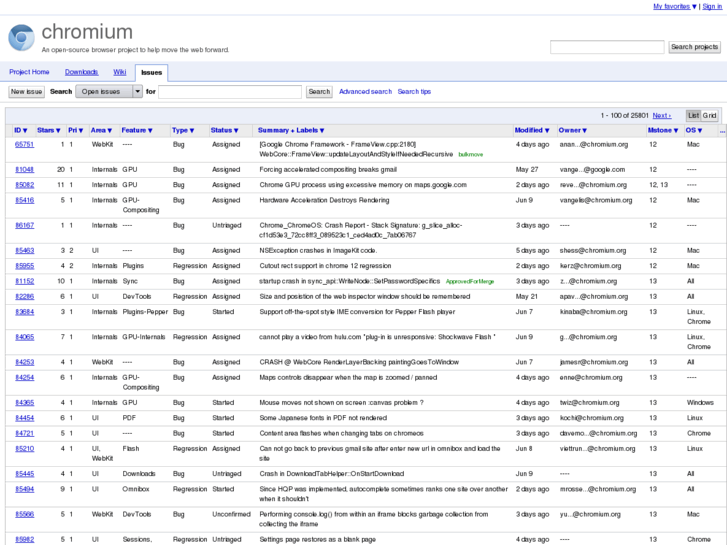Click the Sign in link
Screen dimensions: 727x545
712,6
